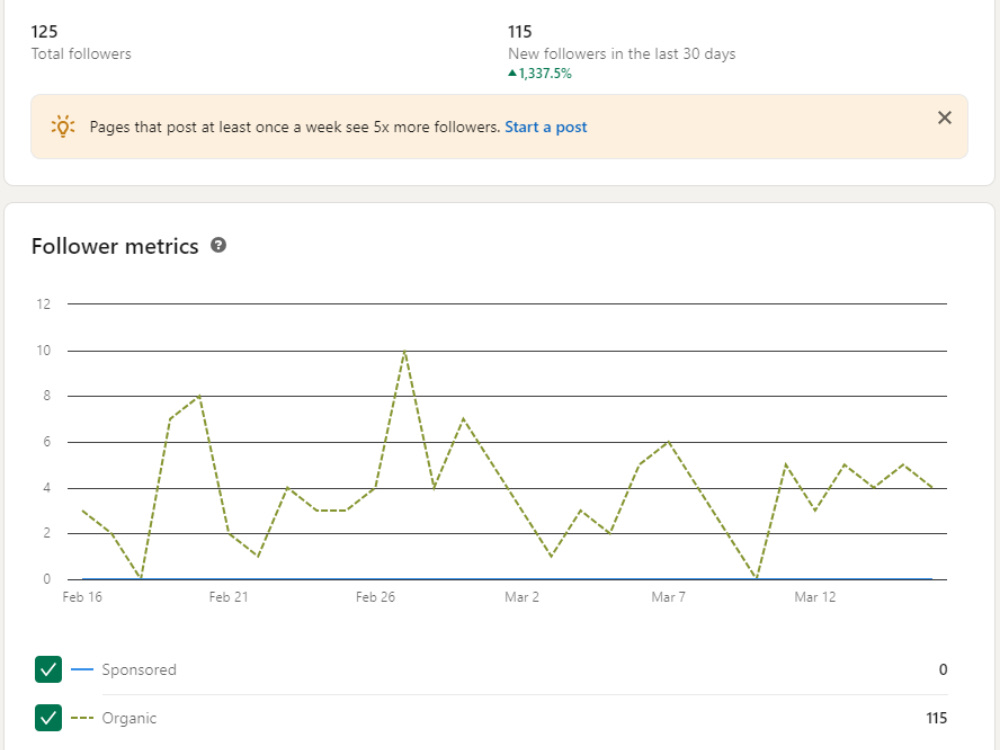
Task: Select the 125 total followers figure
Action: [x=44, y=32]
